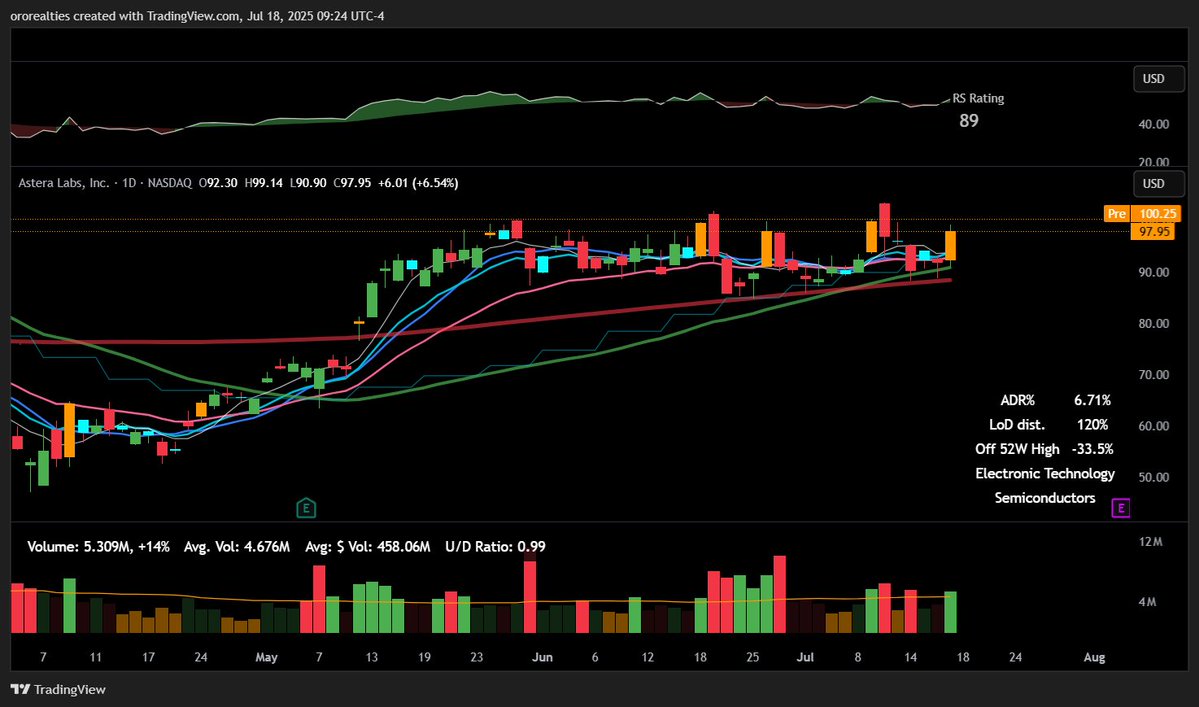Screen dimensions: 1199x707
Task: Click the 4M volume axis label
Action: tap(1147, 602)
